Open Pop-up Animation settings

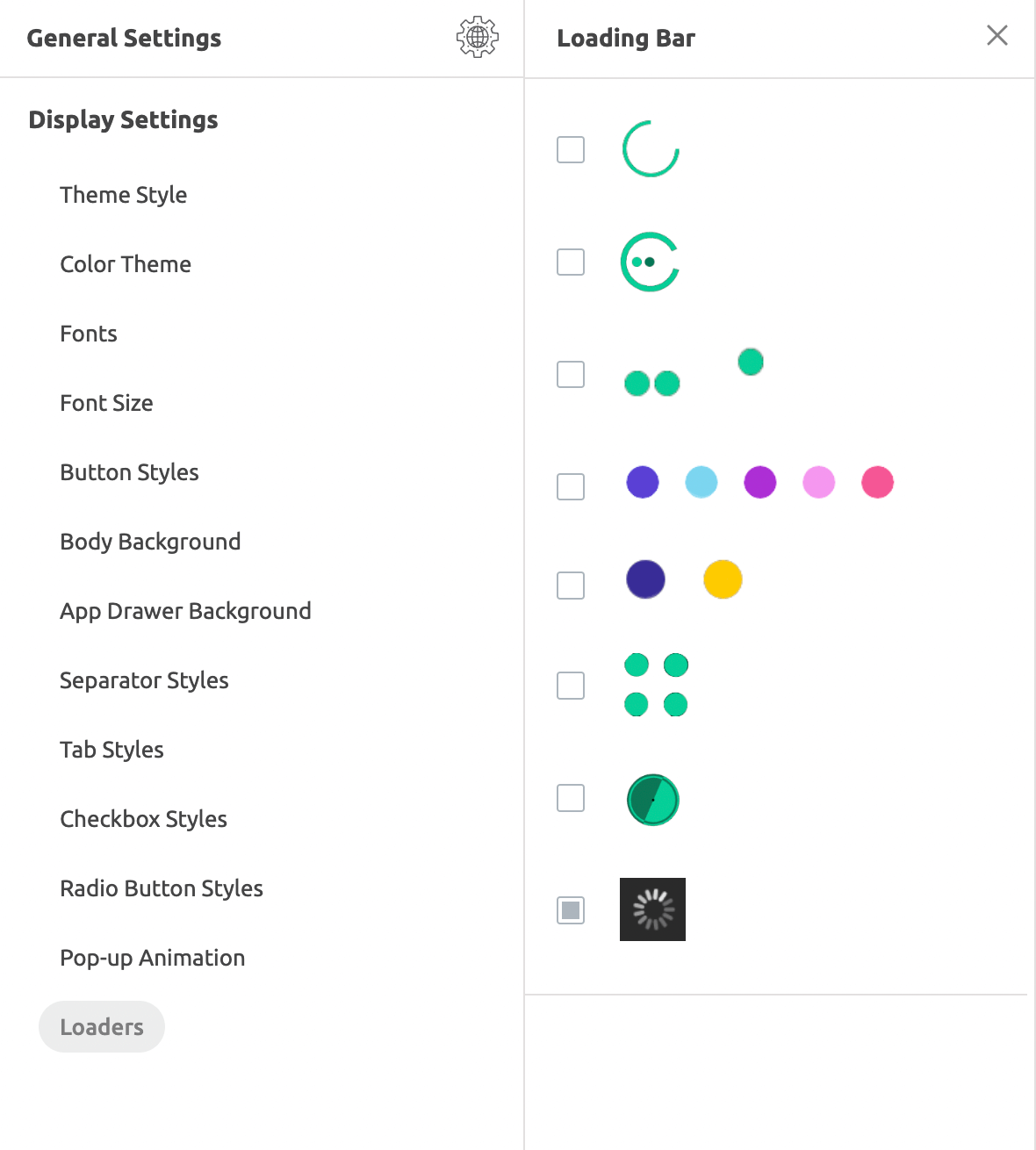[x=153, y=958]
